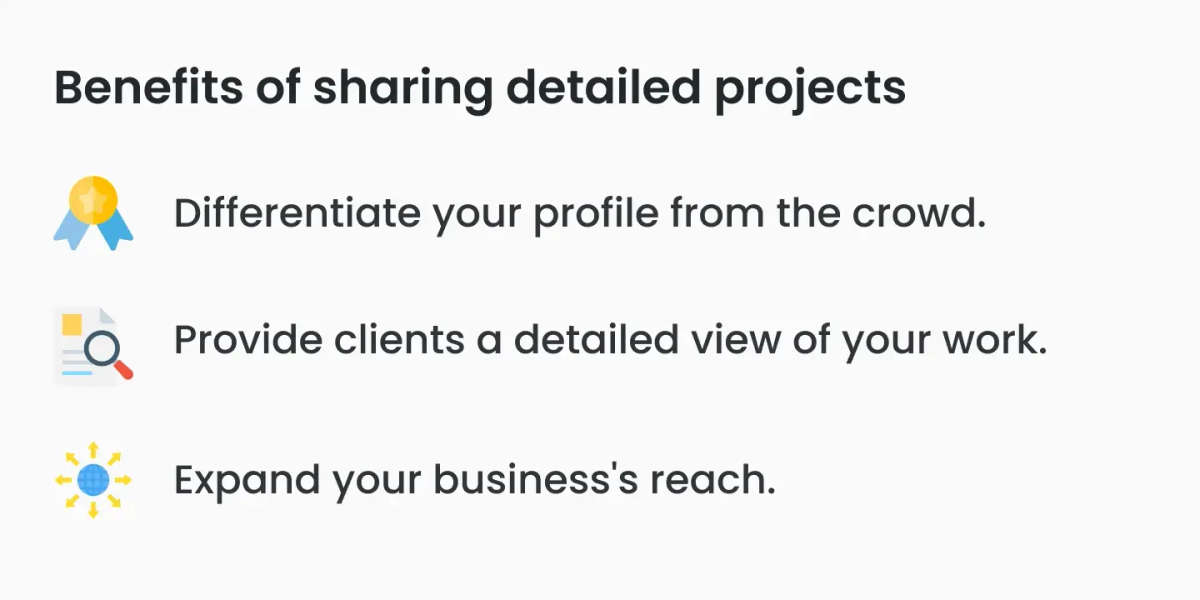
Task: Click the word 'Differentiate' in first bullet
Action: pyautogui.click(x=297, y=213)
